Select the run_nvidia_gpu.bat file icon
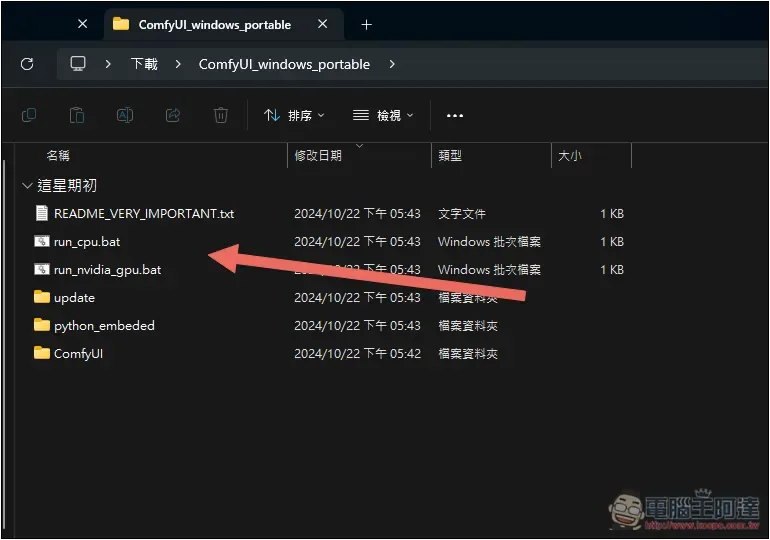The height and width of the screenshot is (540, 770). click(x=42, y=269)
